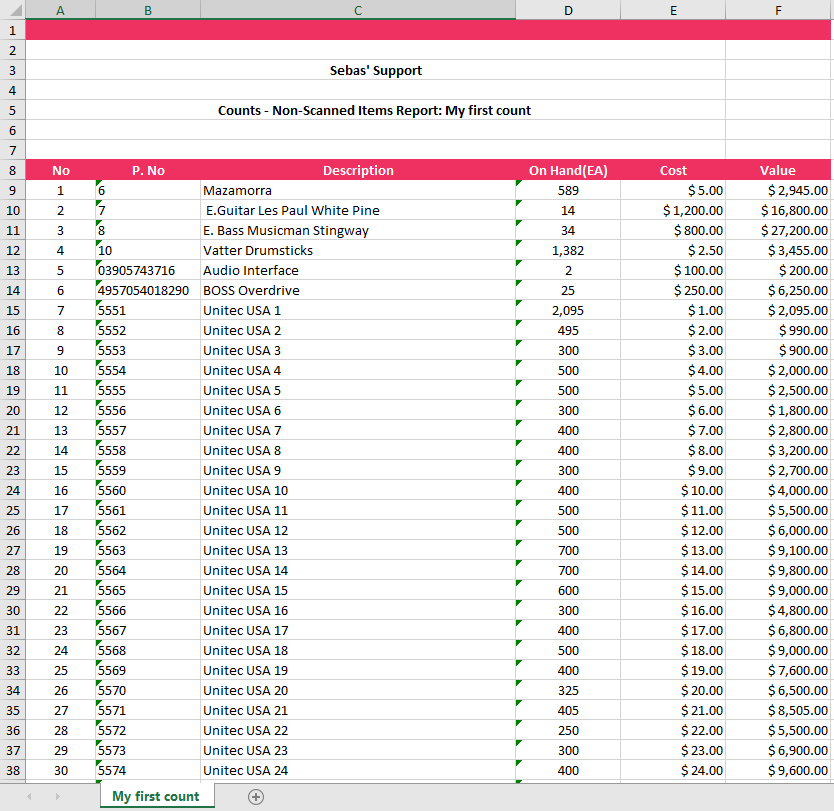
Task: Select column D header
Action: [568, 10]
